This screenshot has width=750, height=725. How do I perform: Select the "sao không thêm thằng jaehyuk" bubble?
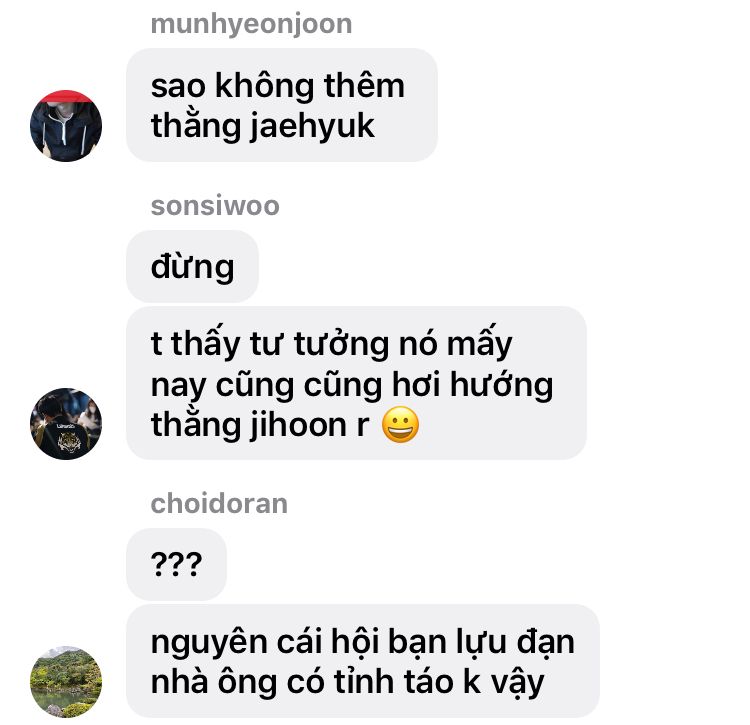click(x=282, y=105)
